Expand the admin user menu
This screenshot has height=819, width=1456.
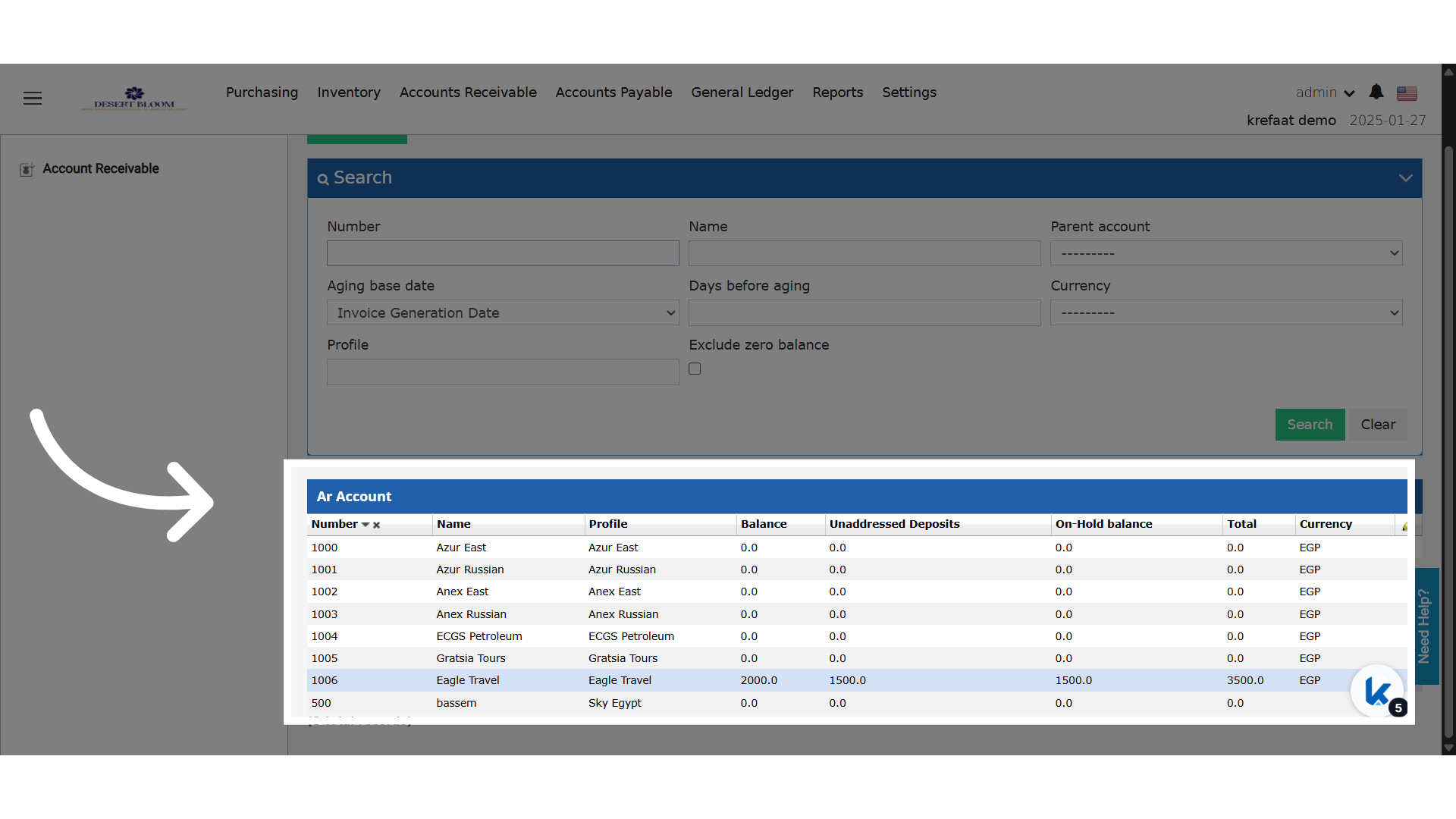(1325, 93)
